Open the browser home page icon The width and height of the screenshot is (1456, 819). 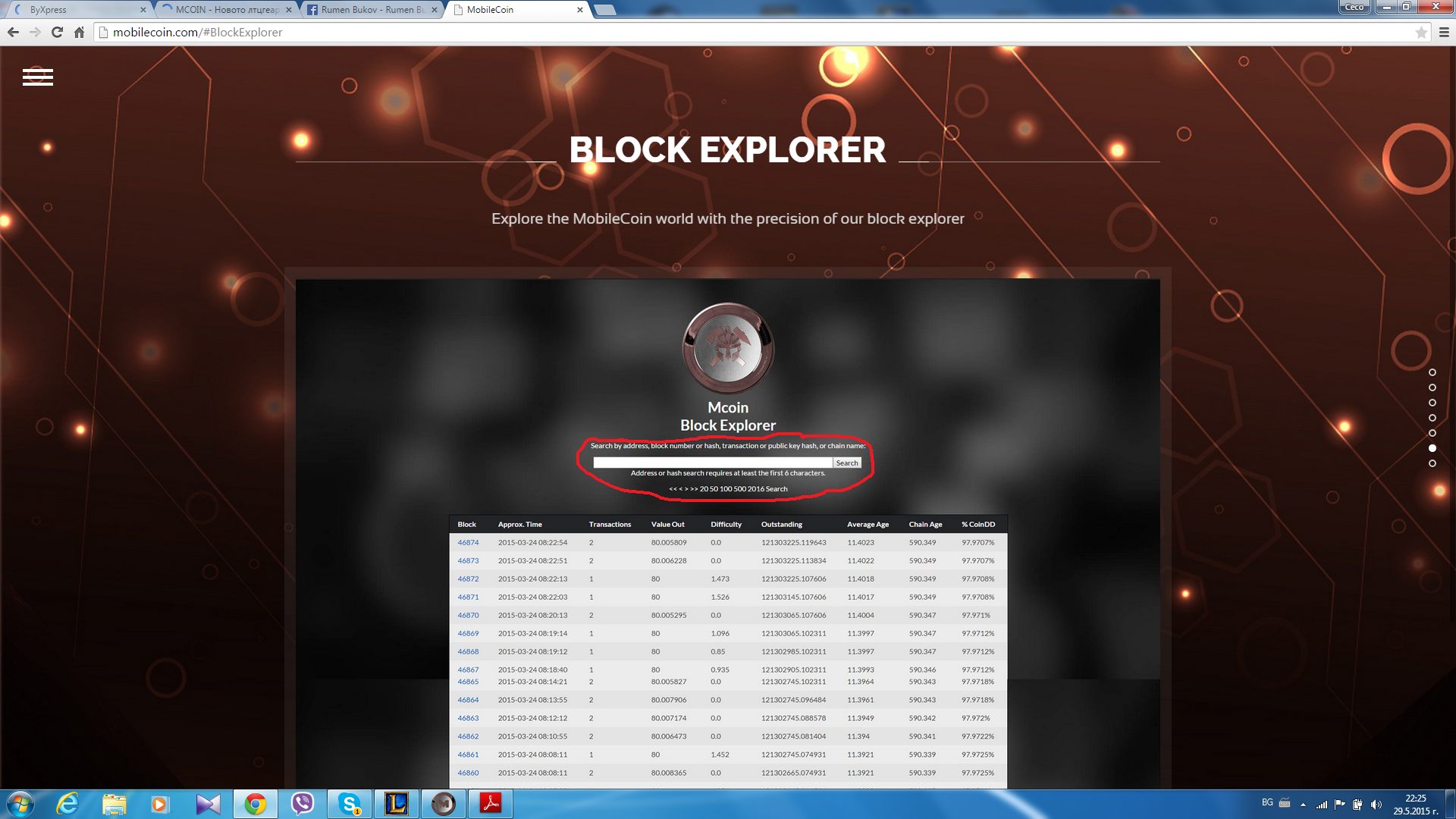(79, 32)
